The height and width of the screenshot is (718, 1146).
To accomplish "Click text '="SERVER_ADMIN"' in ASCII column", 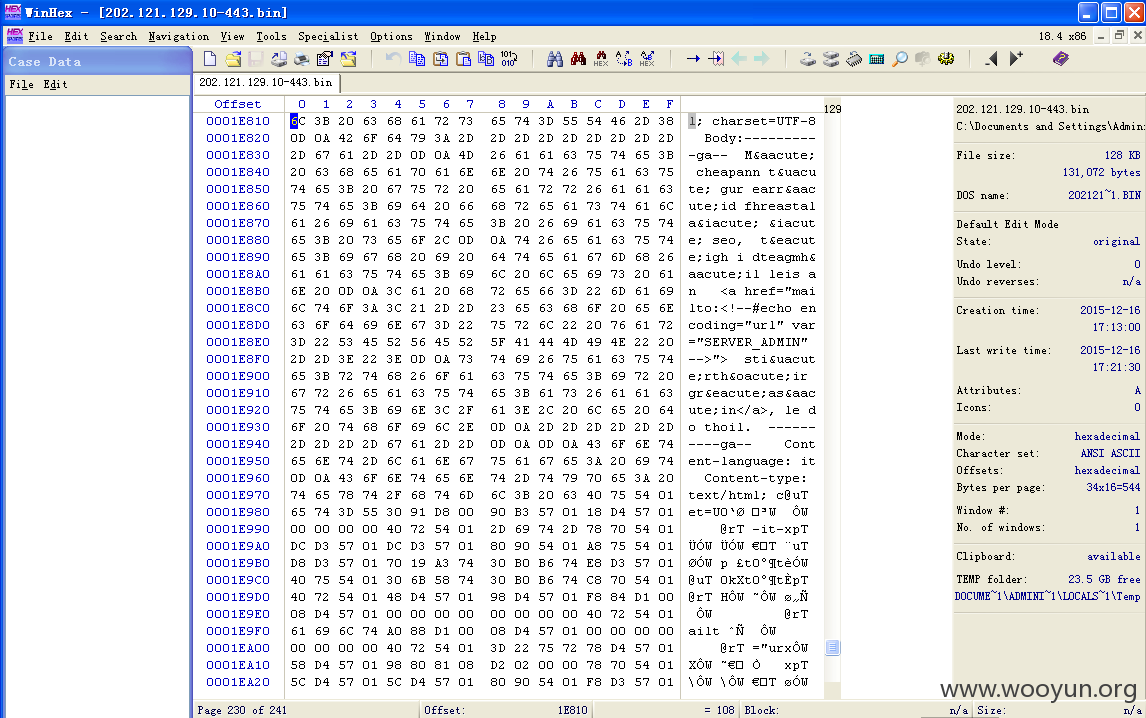I will pos(748,342).
